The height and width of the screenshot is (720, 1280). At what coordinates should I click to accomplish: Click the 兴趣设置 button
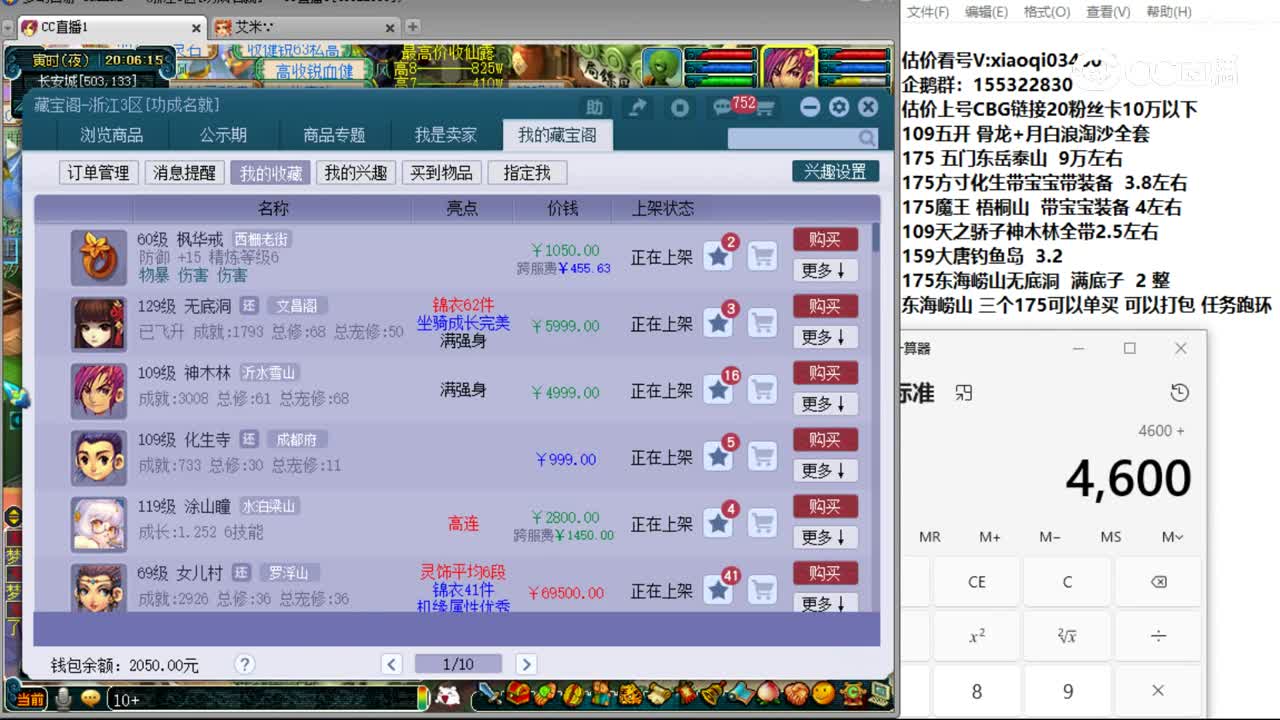click(836, 171)
